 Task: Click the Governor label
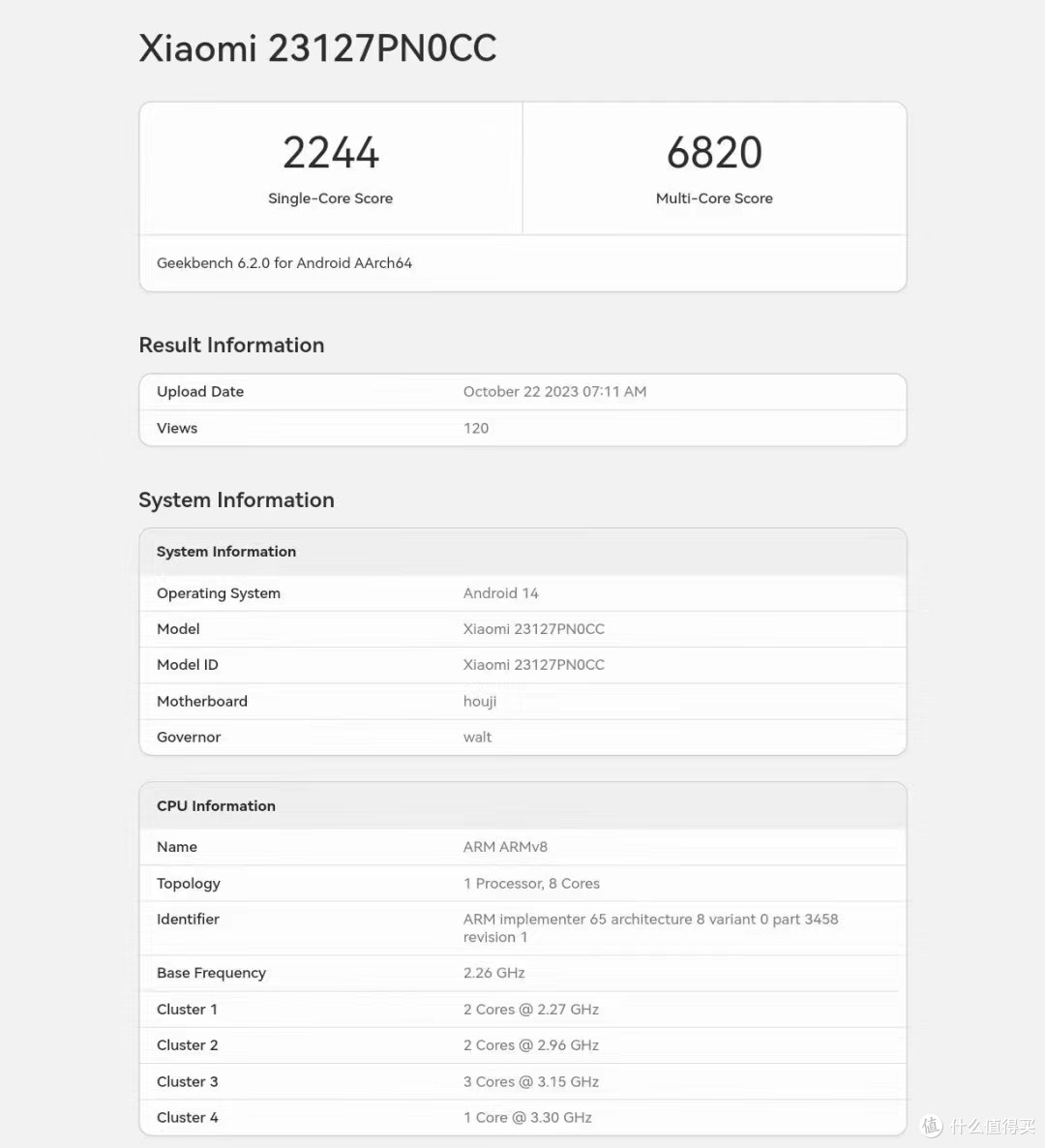click(x=188, y=738)
